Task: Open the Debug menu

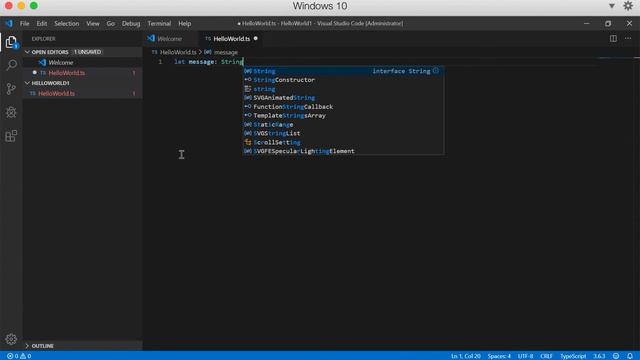Action: (x=131, y=23)
